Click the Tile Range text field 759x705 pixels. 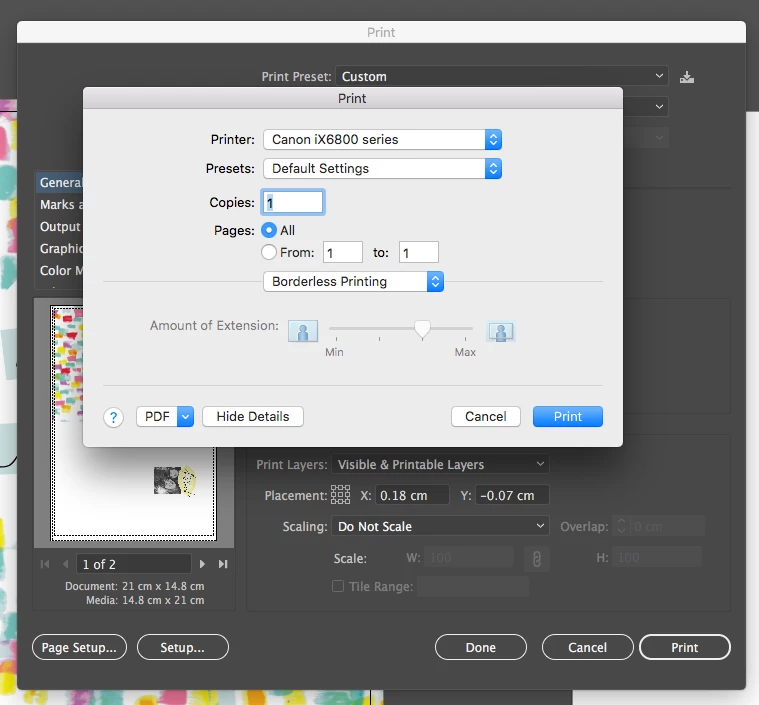473,586
